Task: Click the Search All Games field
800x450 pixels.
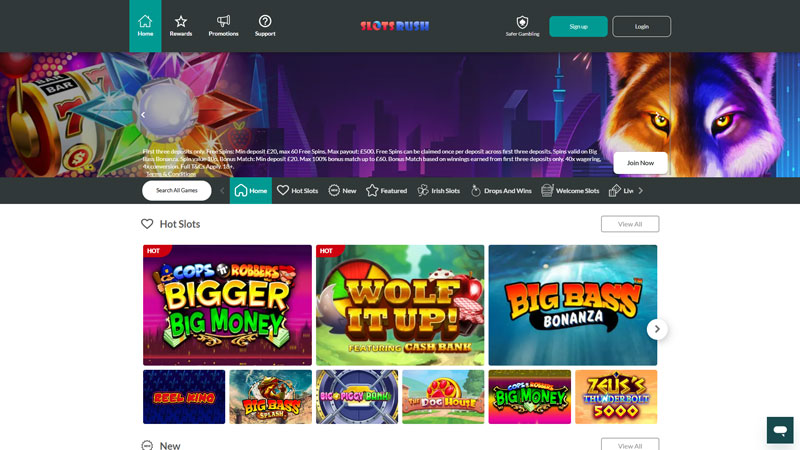Action: coord(177,190)
